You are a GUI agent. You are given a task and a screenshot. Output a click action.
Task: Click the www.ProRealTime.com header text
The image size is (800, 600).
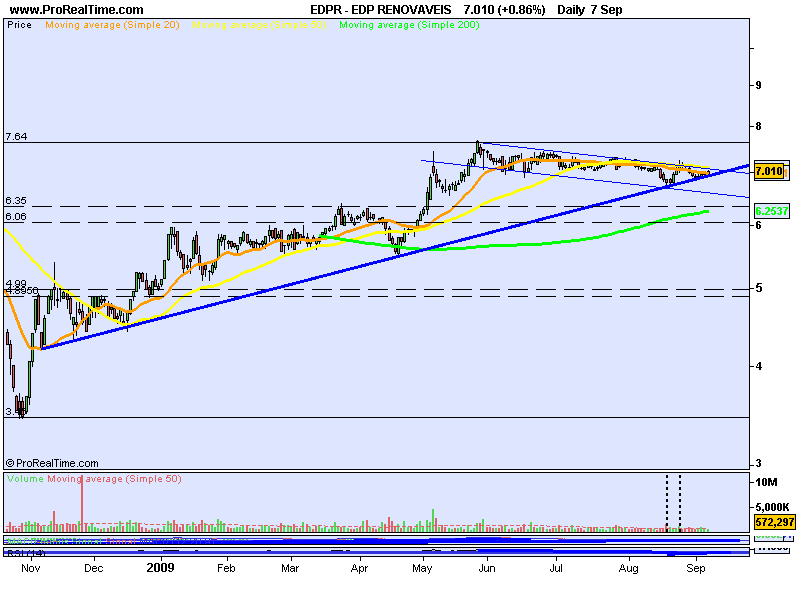[77, 10]
